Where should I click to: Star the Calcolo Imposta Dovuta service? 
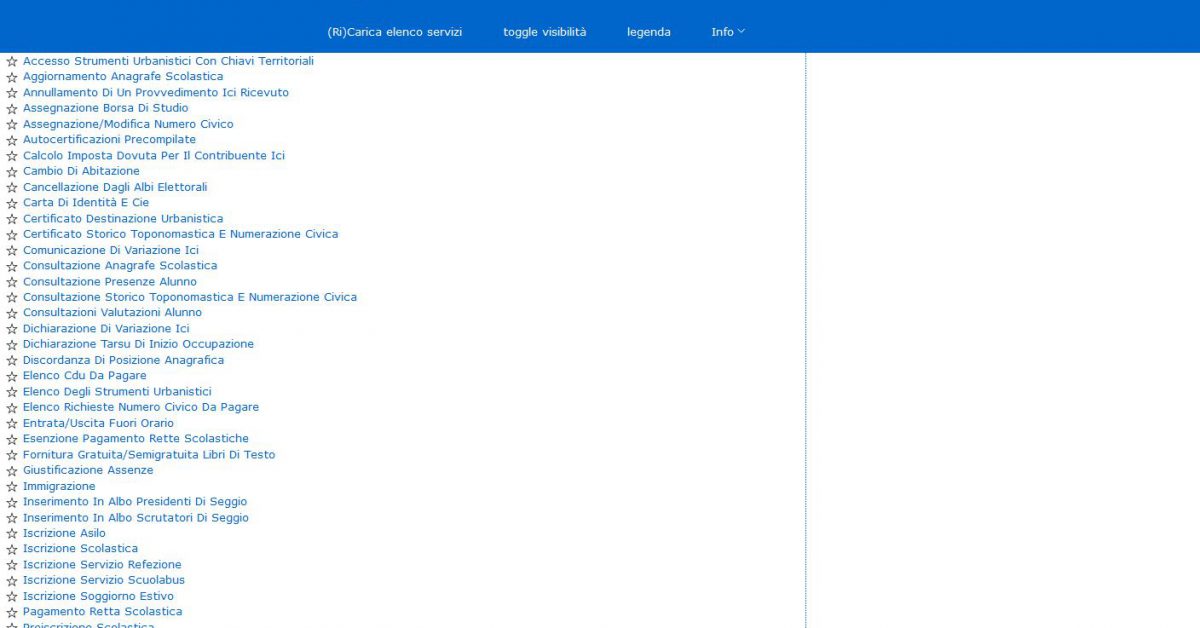tap(12, 156)
